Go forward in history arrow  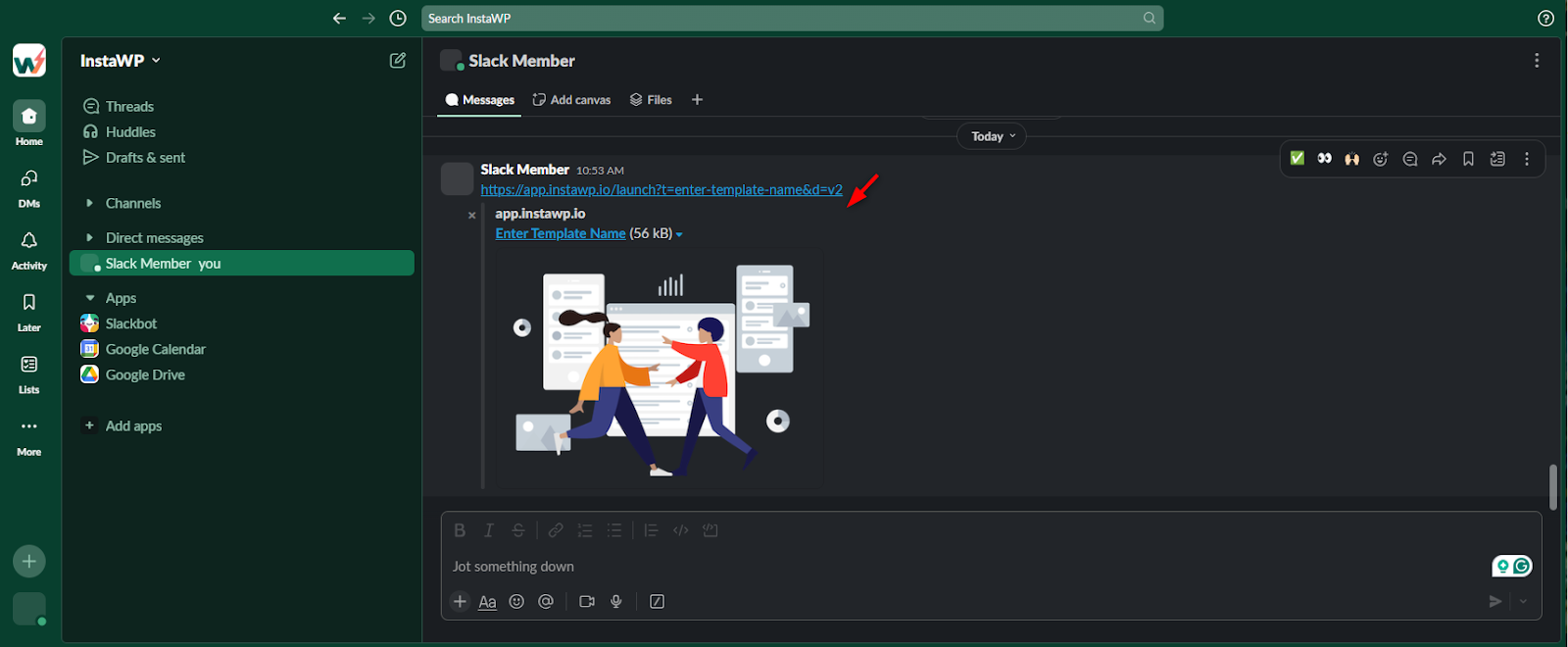click(x=368, y=19)
